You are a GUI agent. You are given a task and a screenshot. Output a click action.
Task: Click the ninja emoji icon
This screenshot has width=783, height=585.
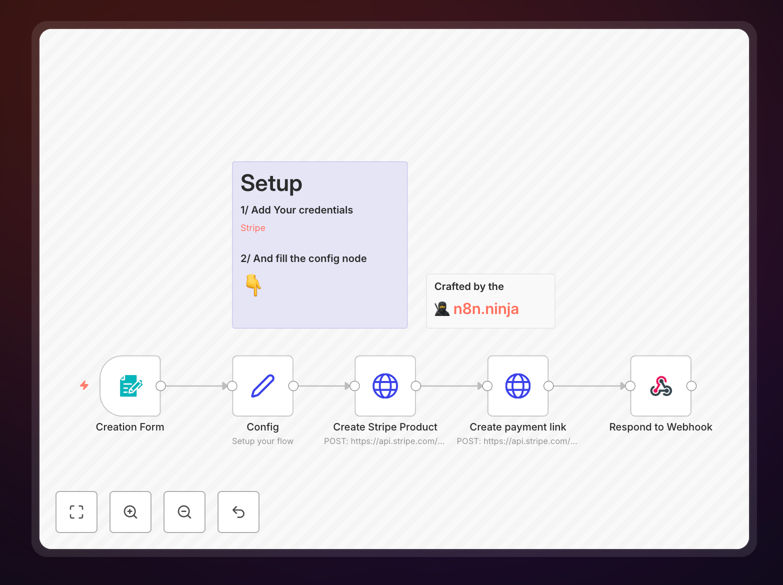point(442,309)
